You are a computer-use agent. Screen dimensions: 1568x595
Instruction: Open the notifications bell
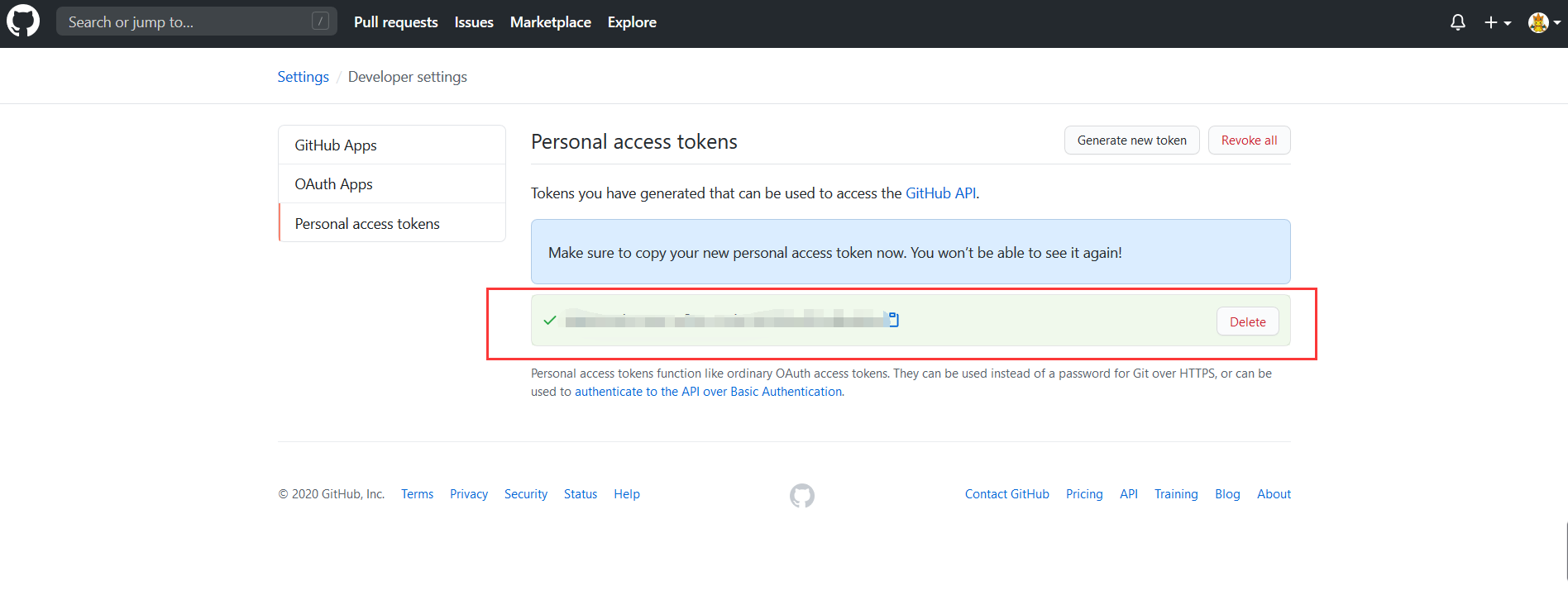click(x=1457, y=22)
